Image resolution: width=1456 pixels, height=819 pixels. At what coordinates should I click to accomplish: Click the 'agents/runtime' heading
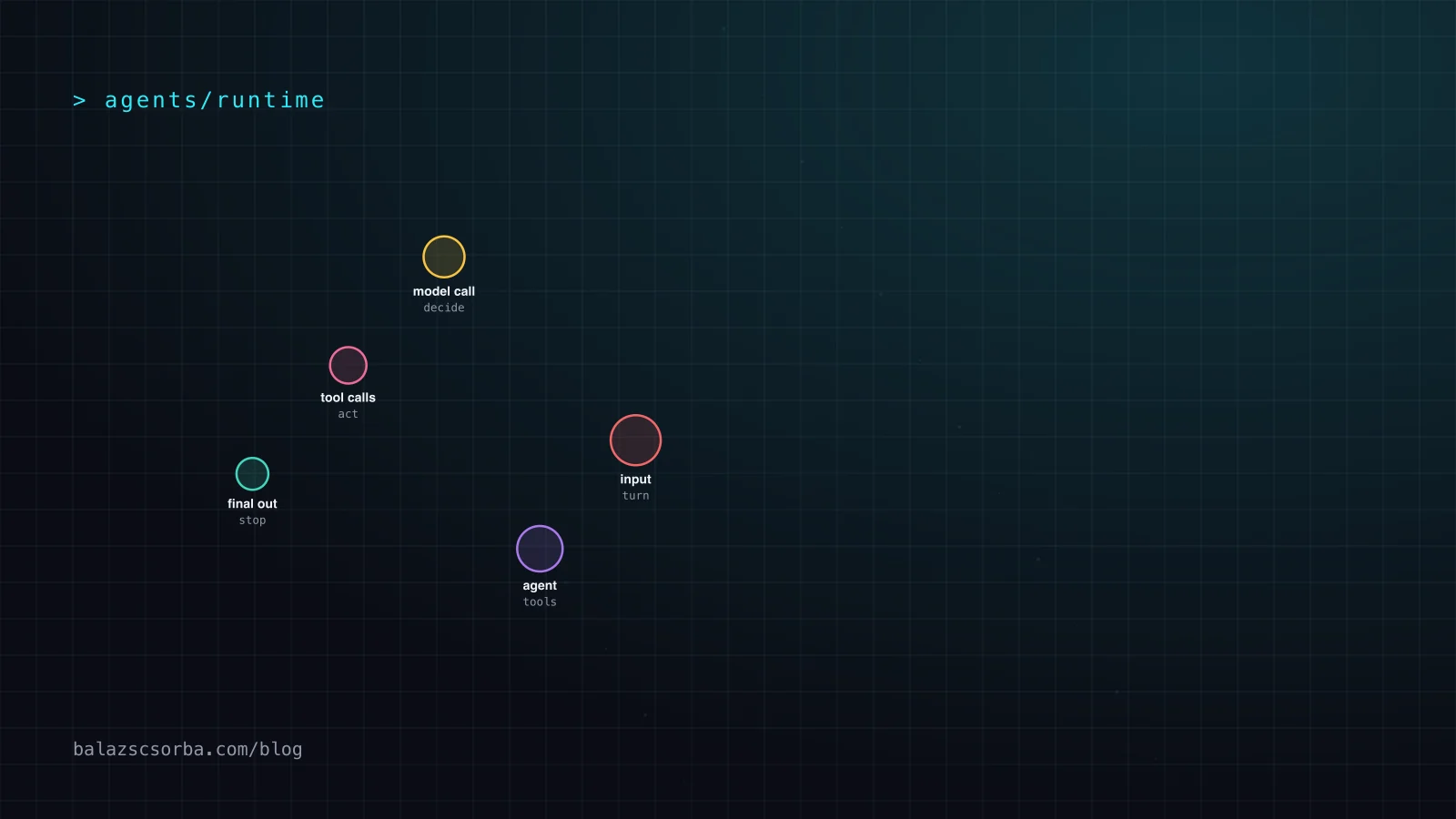[215, 100]
